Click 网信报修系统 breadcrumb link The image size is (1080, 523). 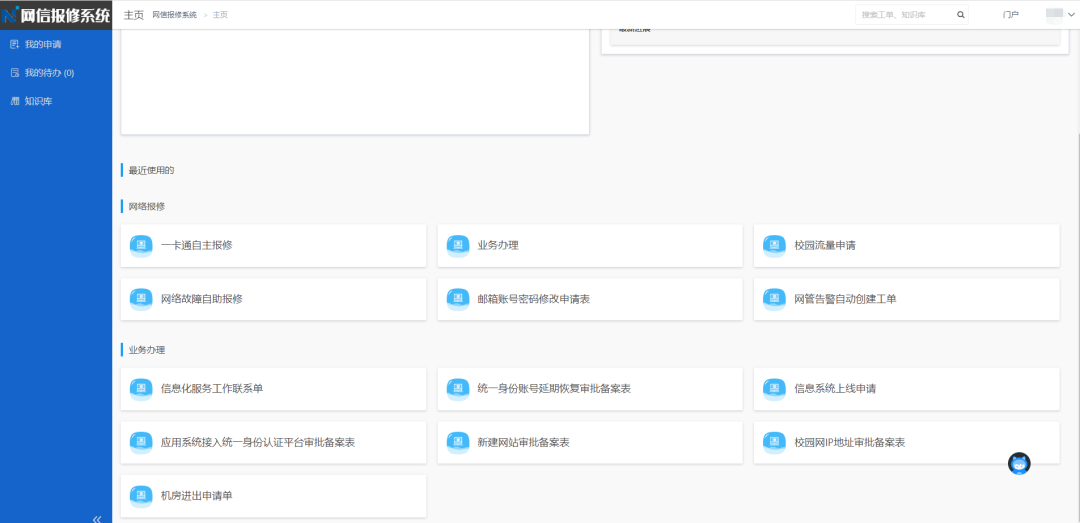[174, 15]
